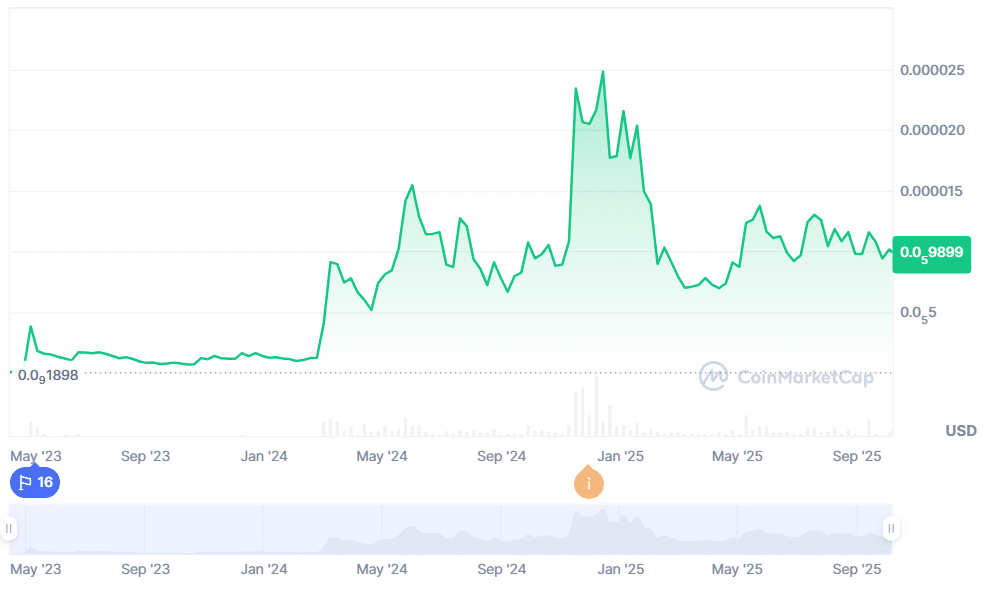The width and height of the screenshot is (991, 597).
Task: Click the Jan '24 main chart axis label
Action: pos(265,456)
